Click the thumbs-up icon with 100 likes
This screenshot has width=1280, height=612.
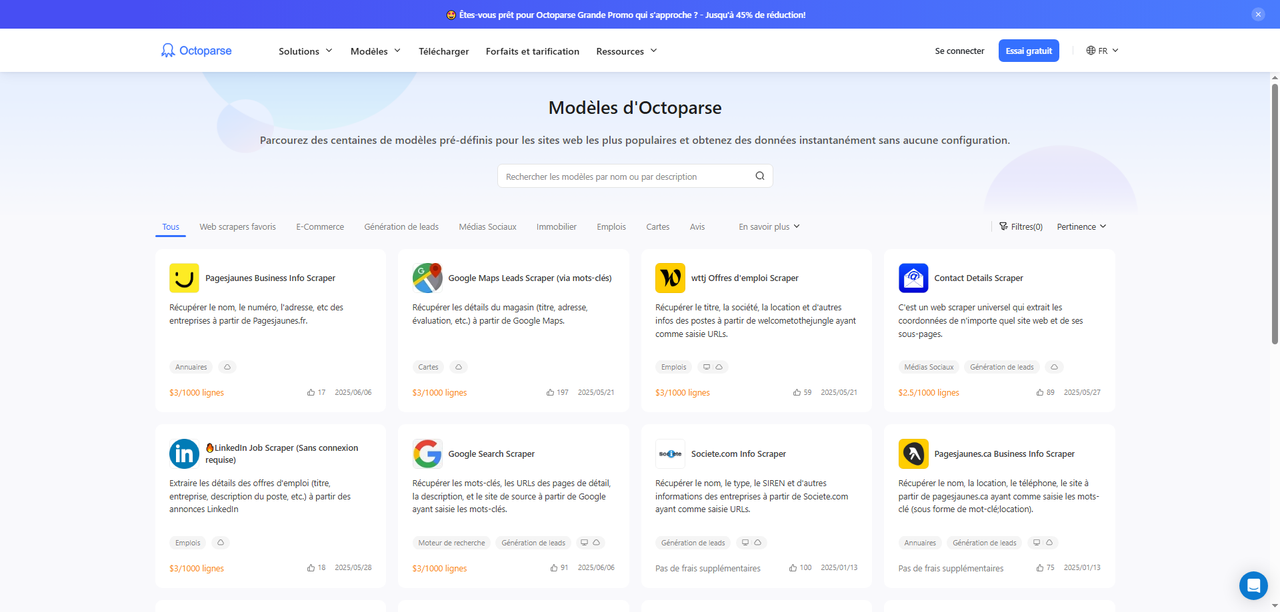(x=793, y=568)
